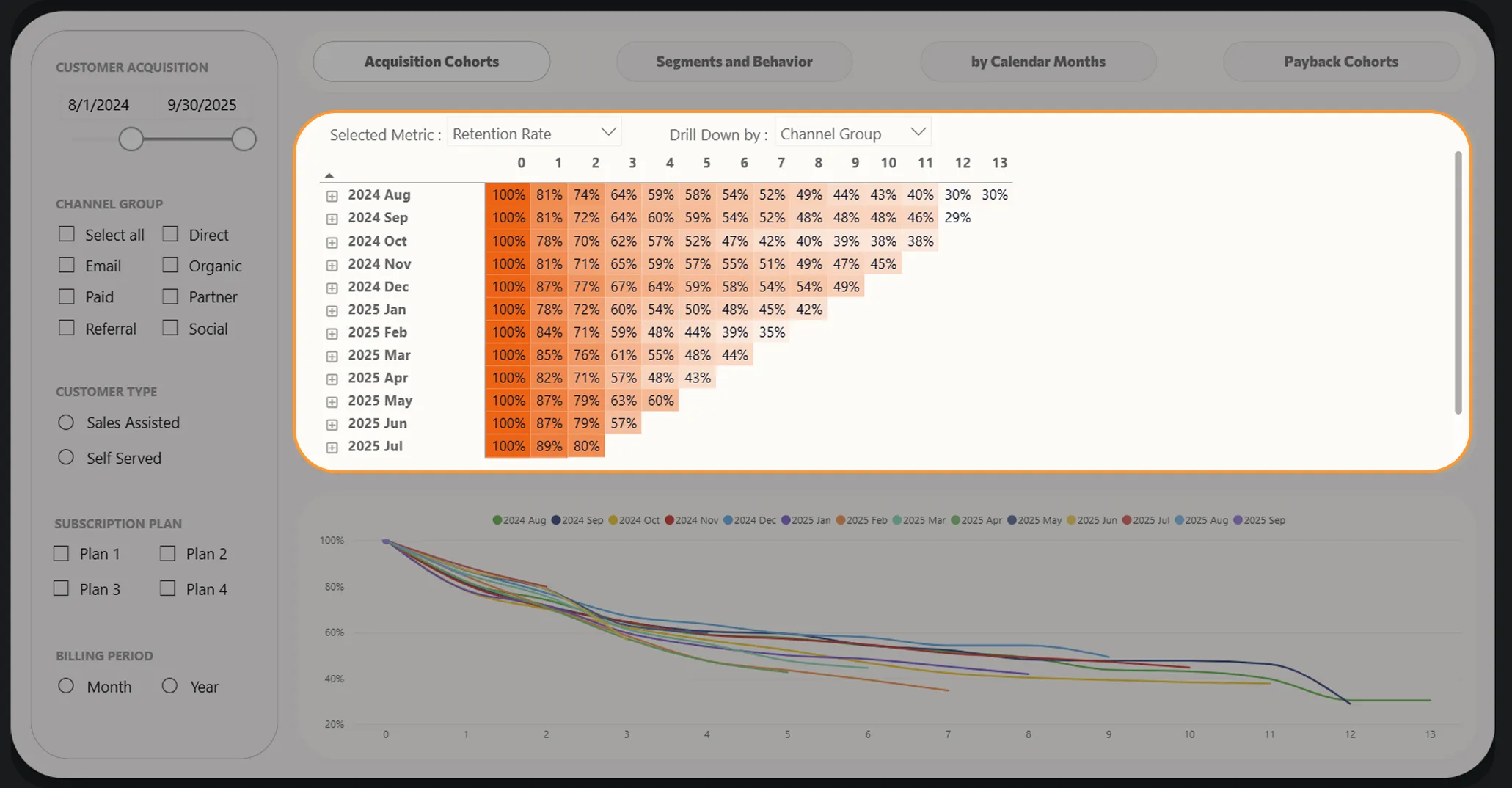
Task: Click the date slider right handle
Action: click(x=244, y=139)
